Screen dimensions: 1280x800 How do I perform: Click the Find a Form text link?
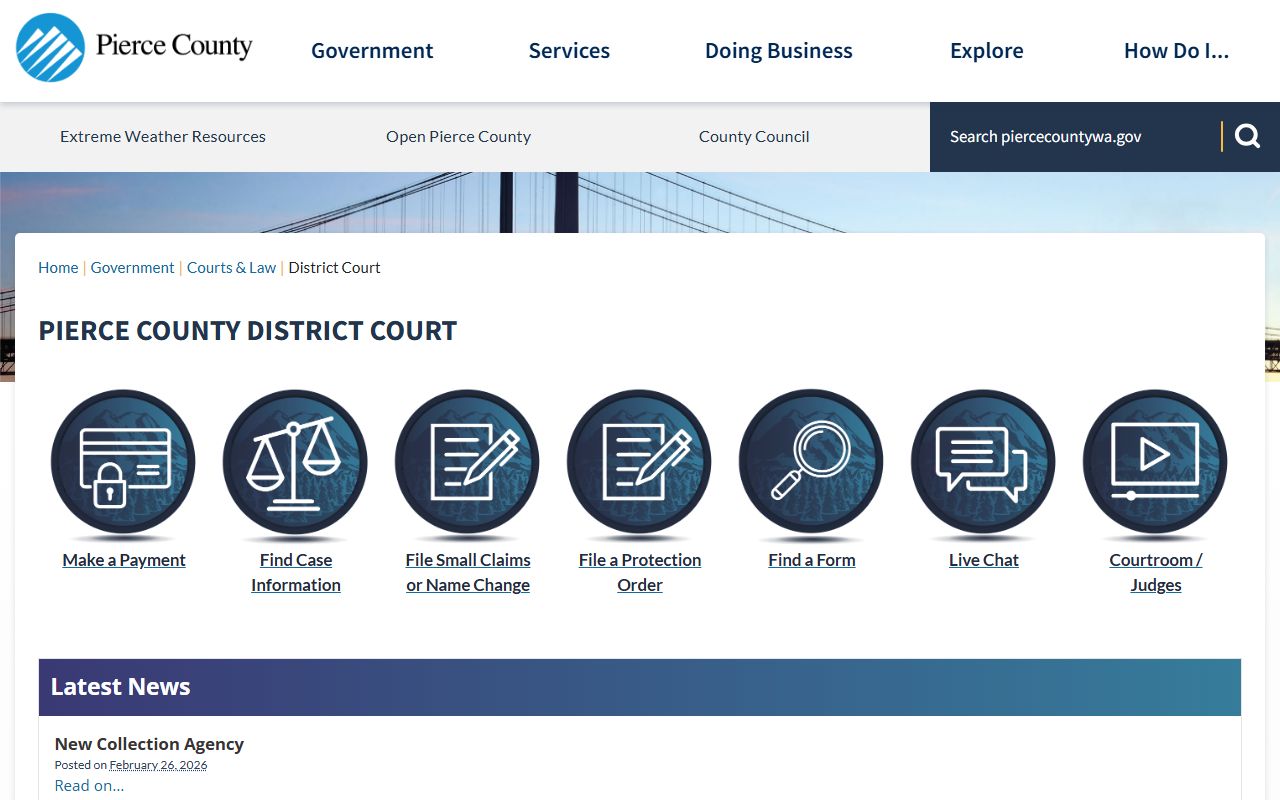[812, 560]
